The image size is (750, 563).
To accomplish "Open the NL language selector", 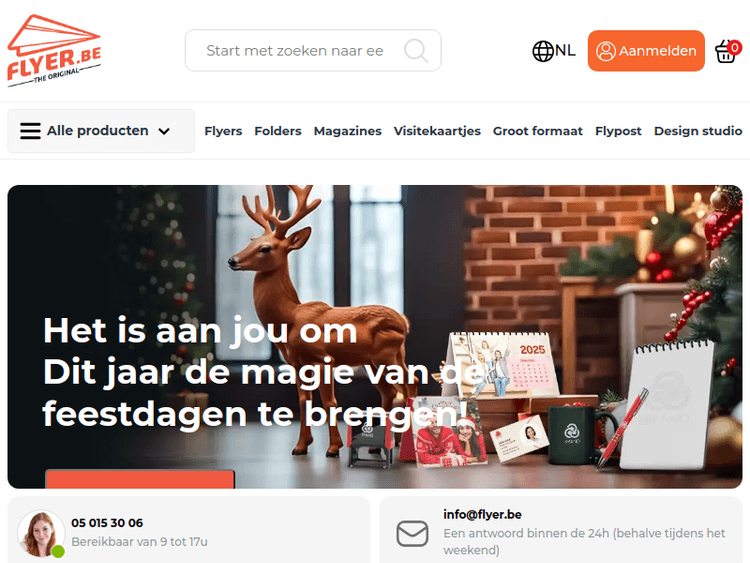I will click(x=554, y=51).
